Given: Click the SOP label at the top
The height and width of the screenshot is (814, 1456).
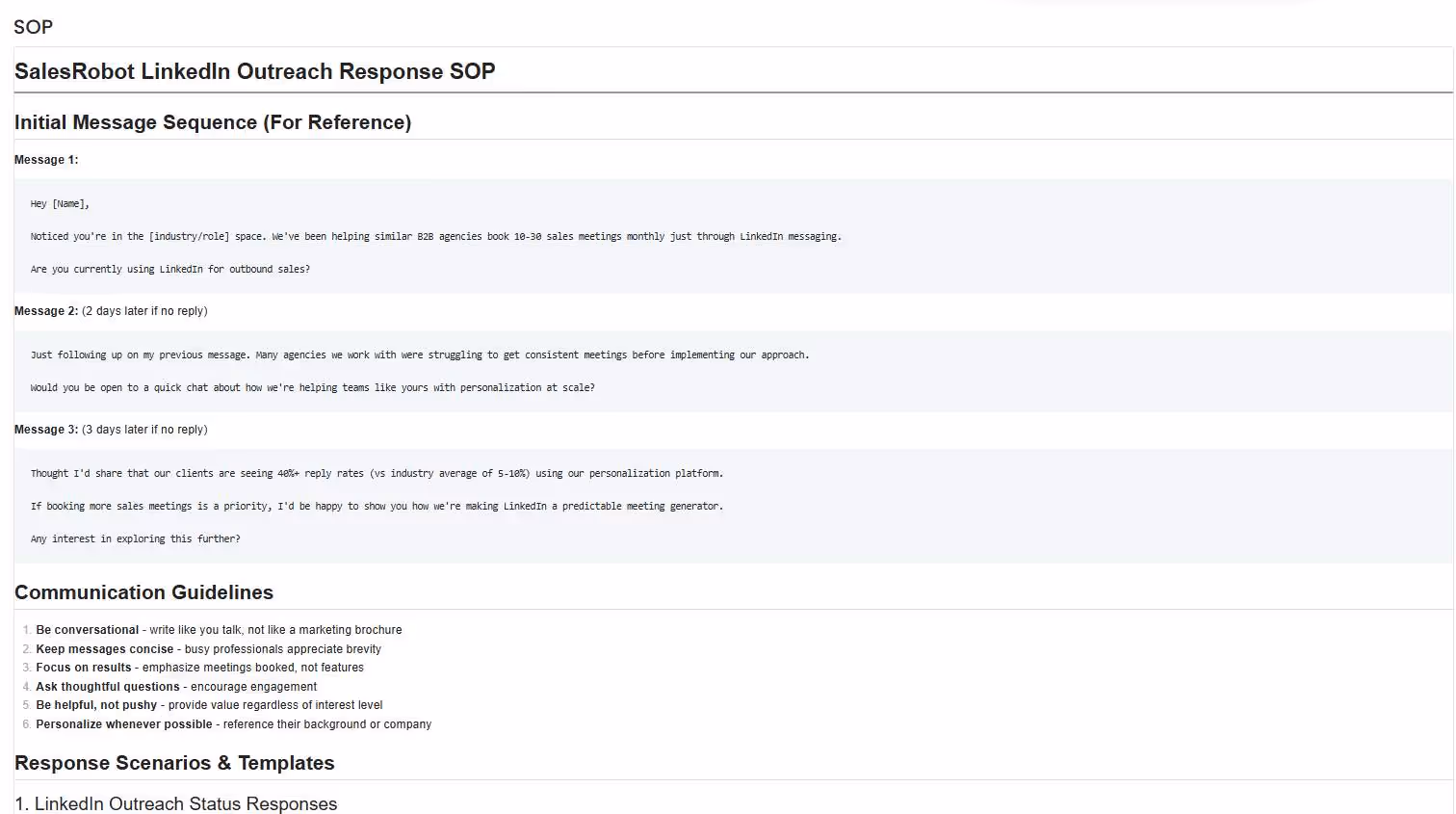Looking at the screenshot, I should point(33,27).
